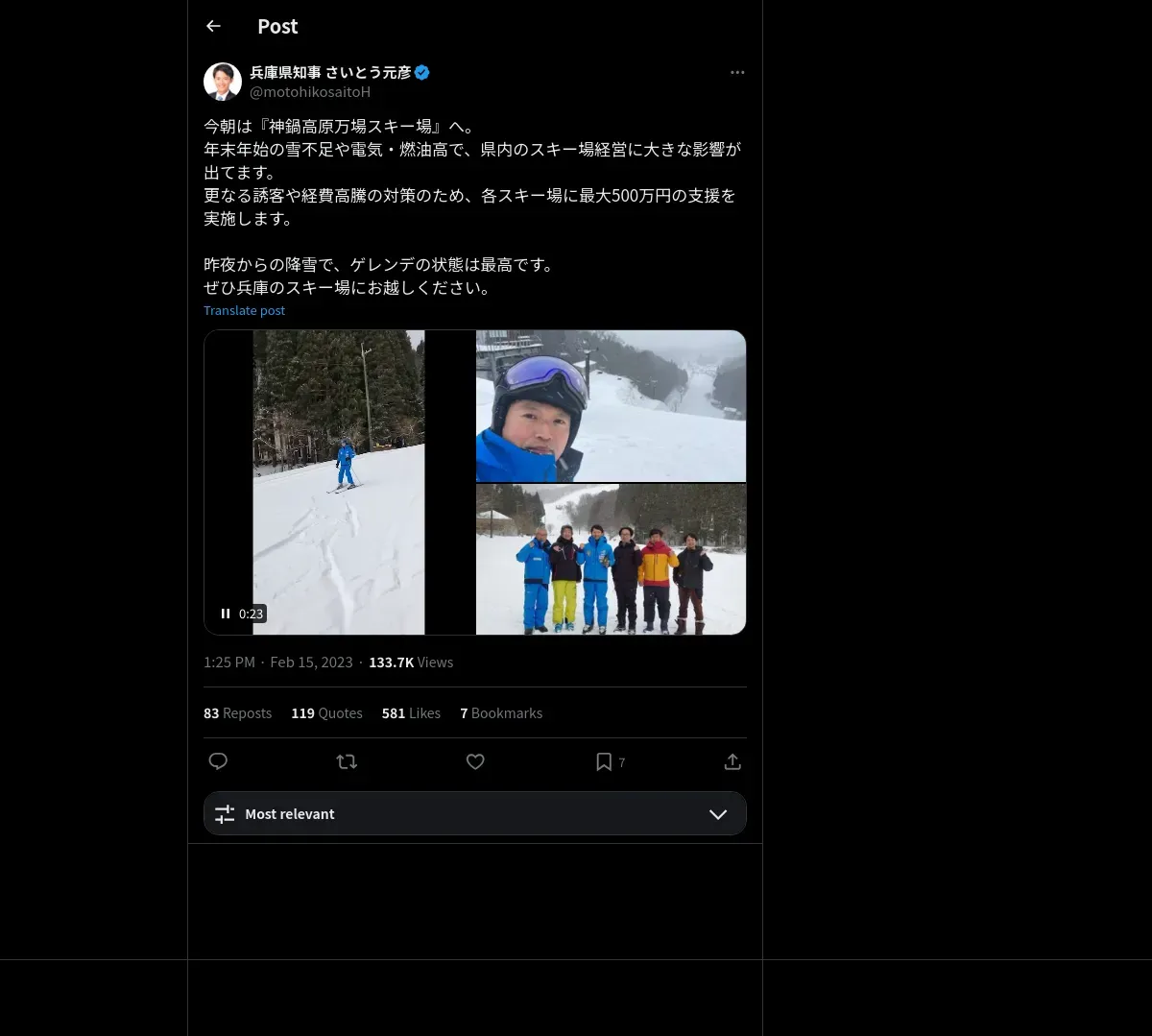View the 83 Reposts list
This screenshot has height=1036, width=1152.
click(x=237, y=713)
